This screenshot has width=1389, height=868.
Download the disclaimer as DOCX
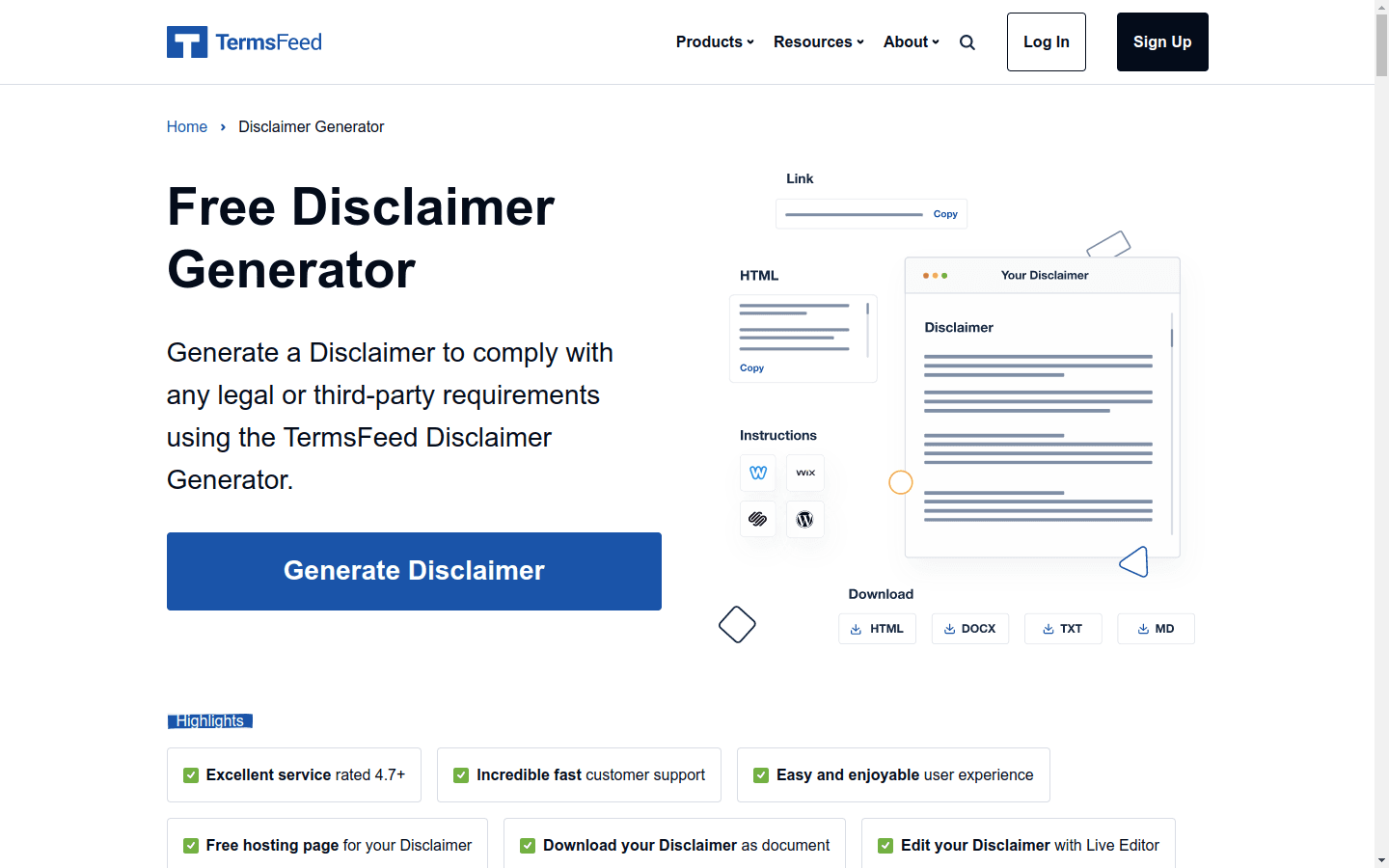coord(969,628)
